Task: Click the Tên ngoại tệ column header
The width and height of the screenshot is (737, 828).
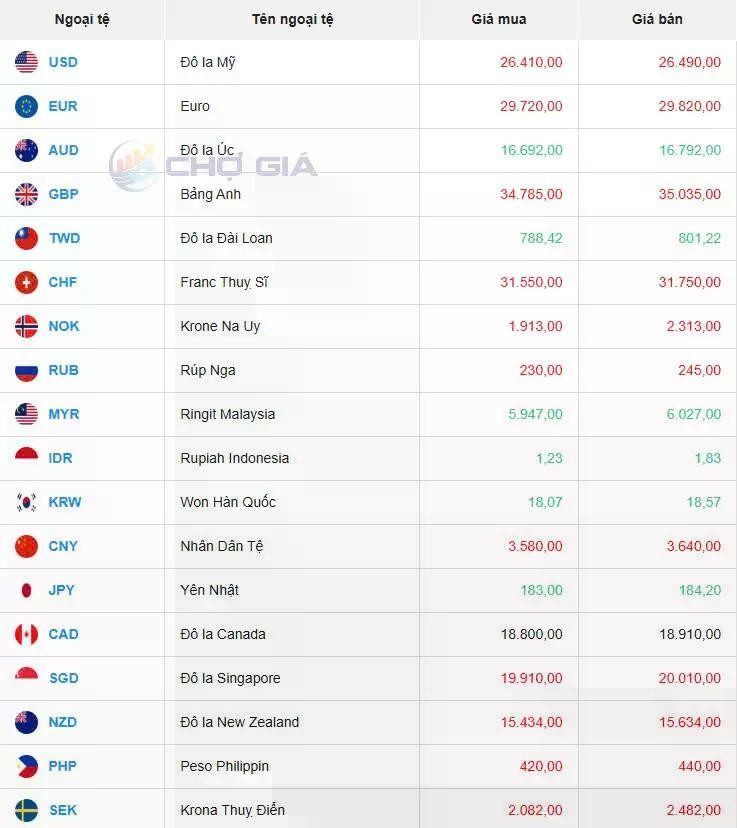Action: coord(292,20)
